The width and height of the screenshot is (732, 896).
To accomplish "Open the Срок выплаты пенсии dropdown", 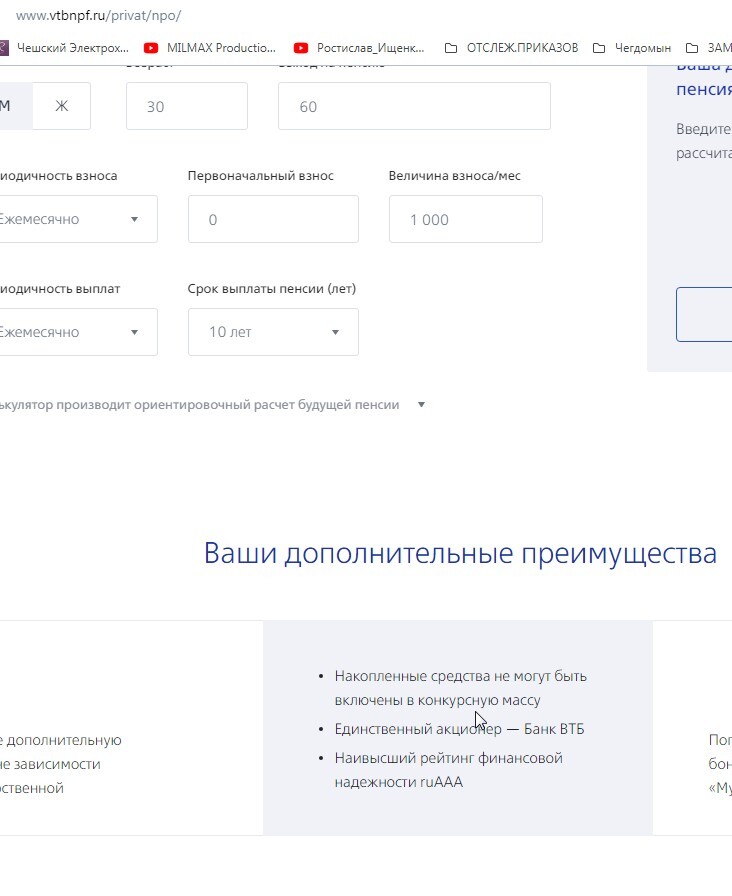I will coord(273,332).
